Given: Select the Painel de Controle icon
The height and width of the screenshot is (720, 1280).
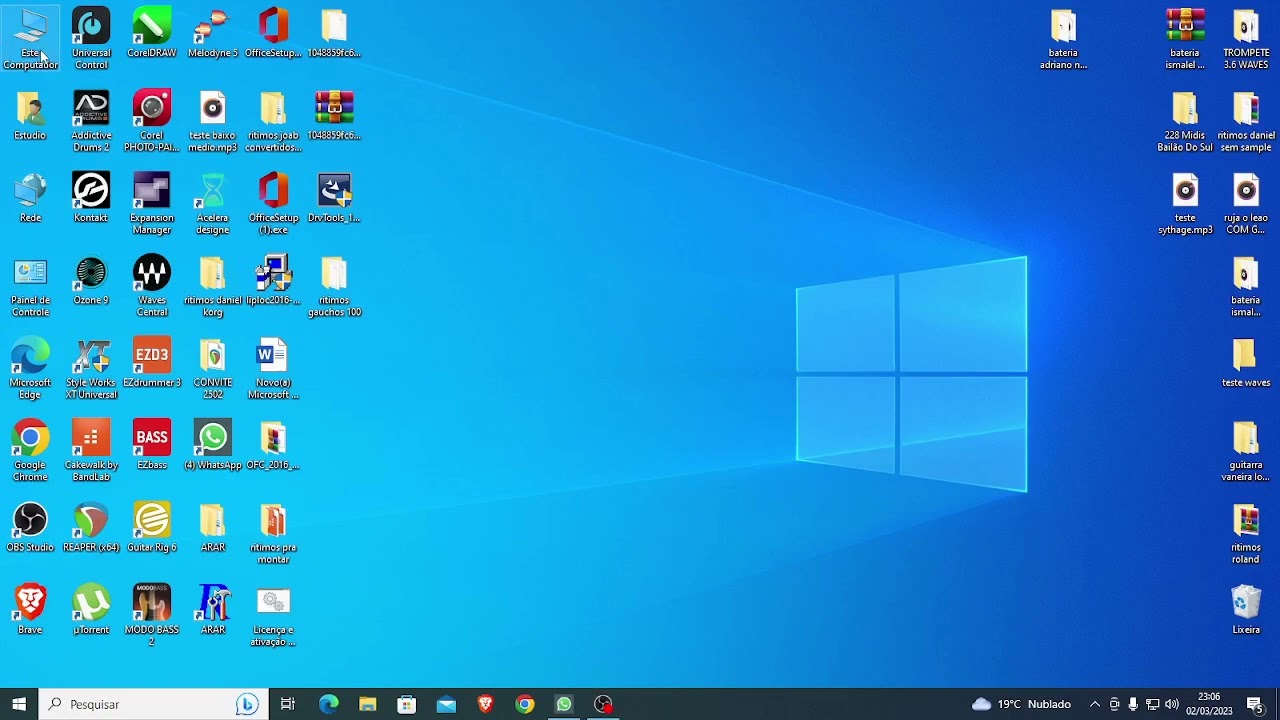Looking at the screenshot, I should 30,287.
